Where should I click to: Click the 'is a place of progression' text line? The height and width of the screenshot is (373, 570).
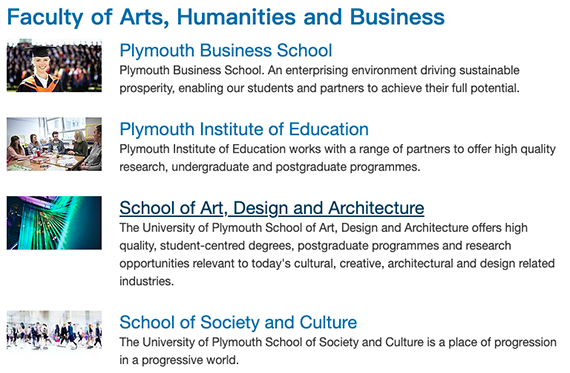pos(338,342)
